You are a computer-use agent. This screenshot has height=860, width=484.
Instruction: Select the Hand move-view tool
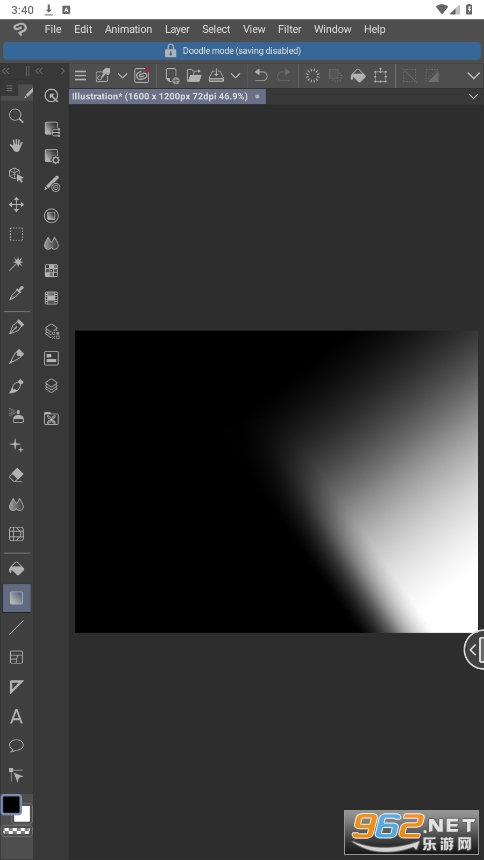click(x=16, y=145)
